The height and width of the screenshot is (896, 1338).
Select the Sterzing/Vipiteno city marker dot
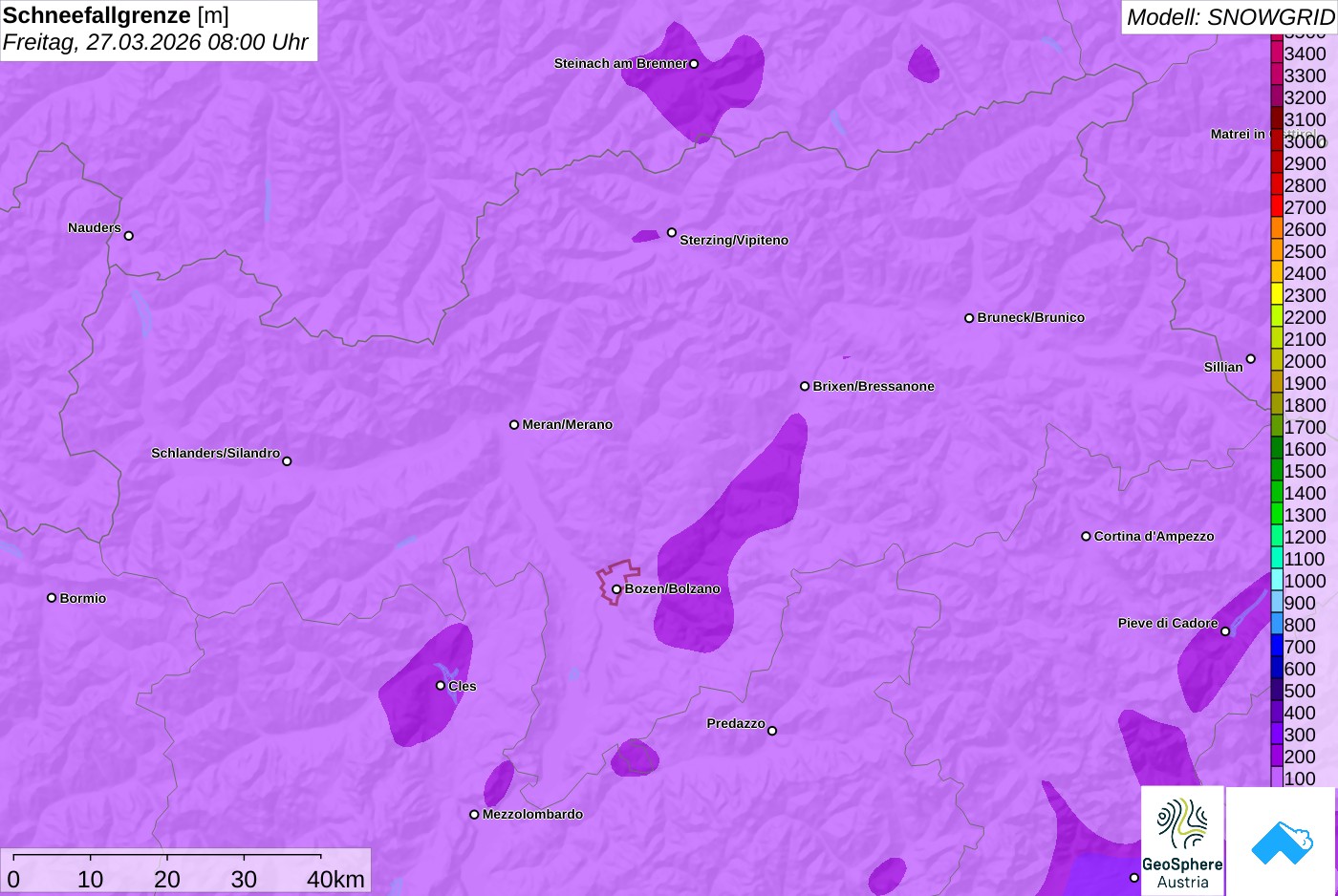[x=672, y=232]
